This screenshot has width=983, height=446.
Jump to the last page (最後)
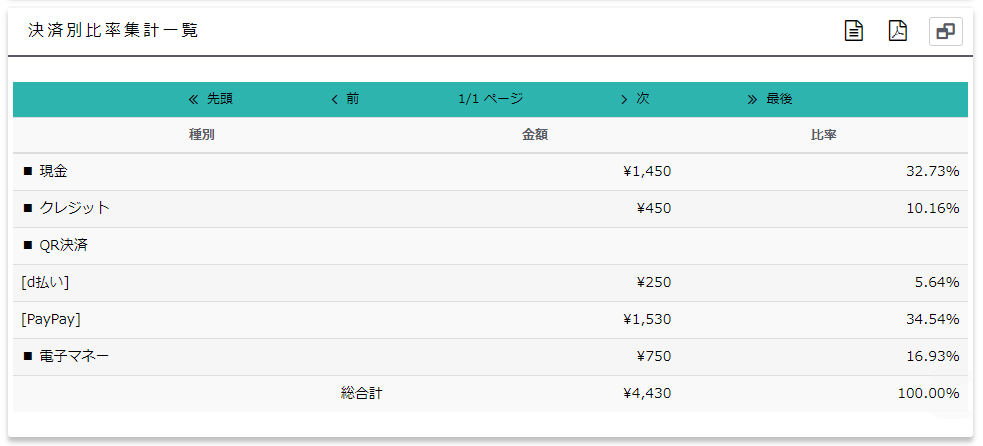pos(770,99)
